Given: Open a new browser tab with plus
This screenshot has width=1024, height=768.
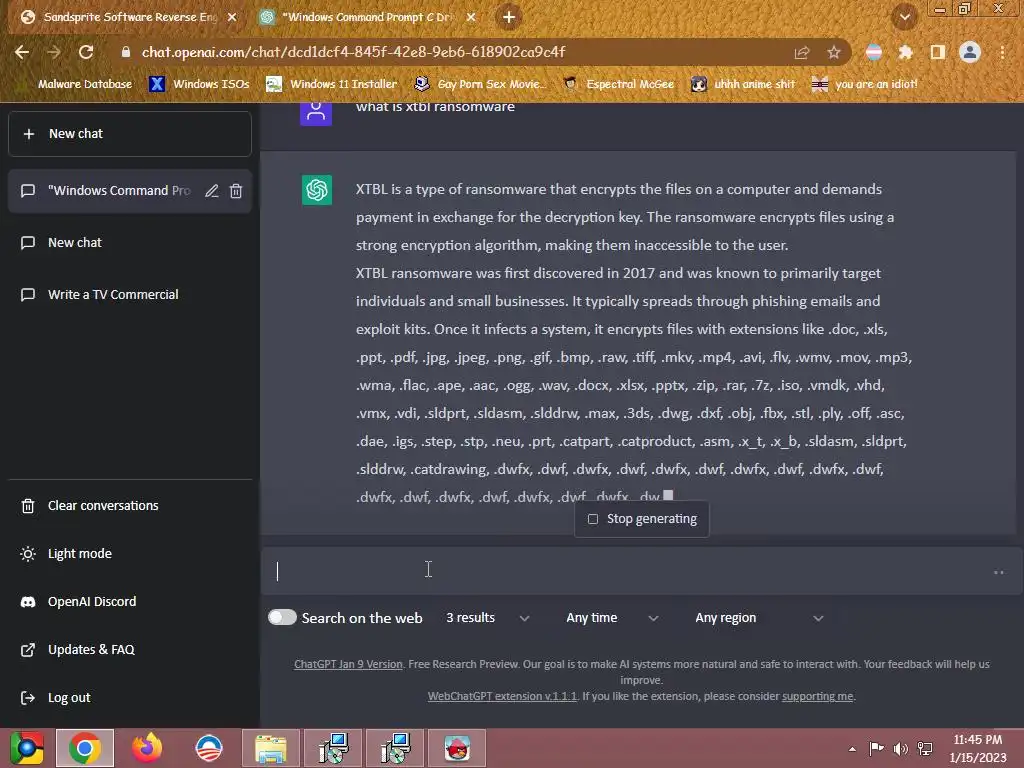Looking at the screenshot, I should tap(509, 17).
